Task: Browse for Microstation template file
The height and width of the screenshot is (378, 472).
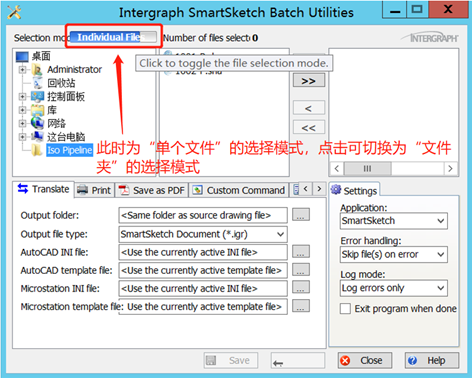Action: pyautogui.click(x=301, y=306)
